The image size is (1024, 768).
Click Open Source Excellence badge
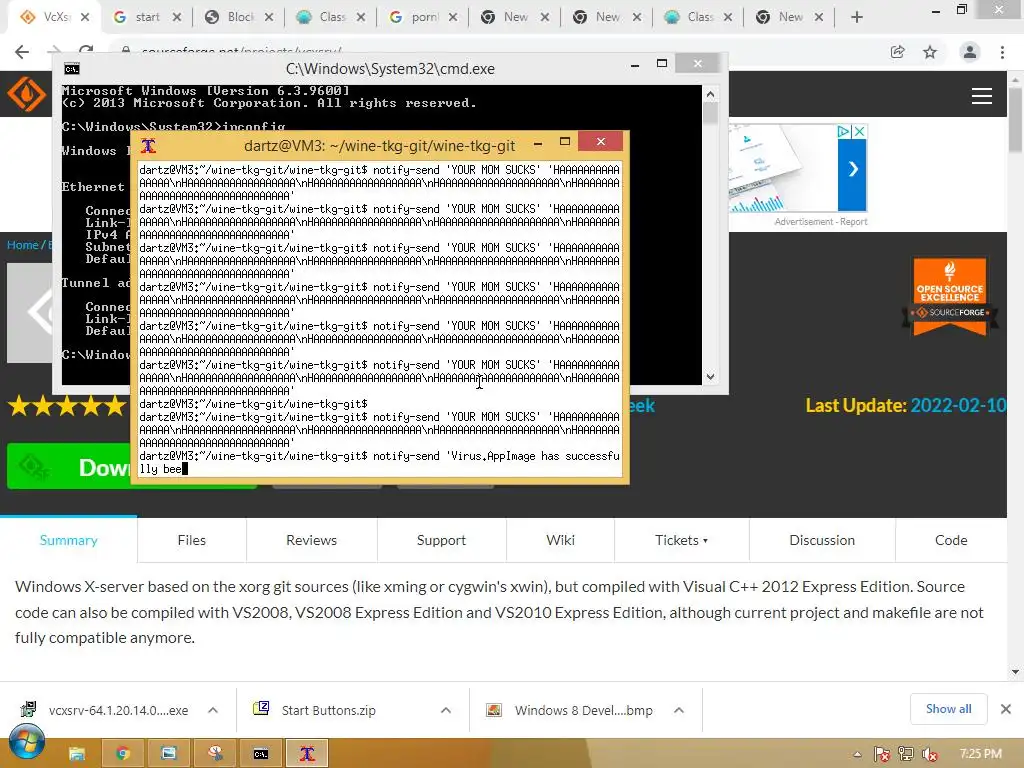click(x=950, y=297)
